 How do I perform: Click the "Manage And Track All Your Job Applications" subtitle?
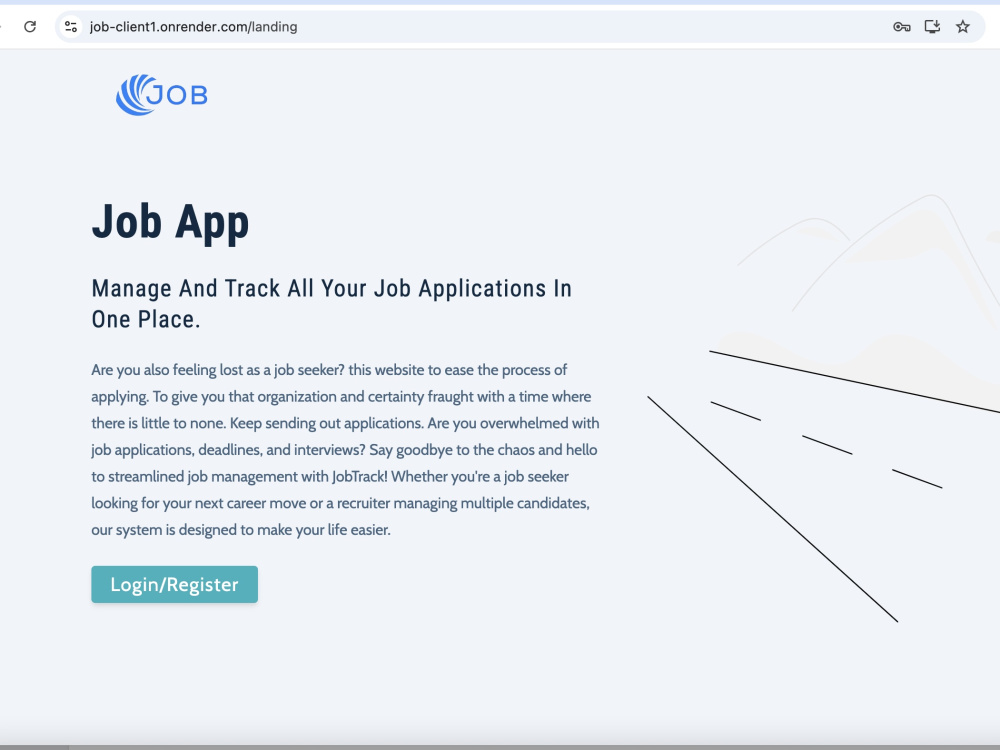click(332, 304)
